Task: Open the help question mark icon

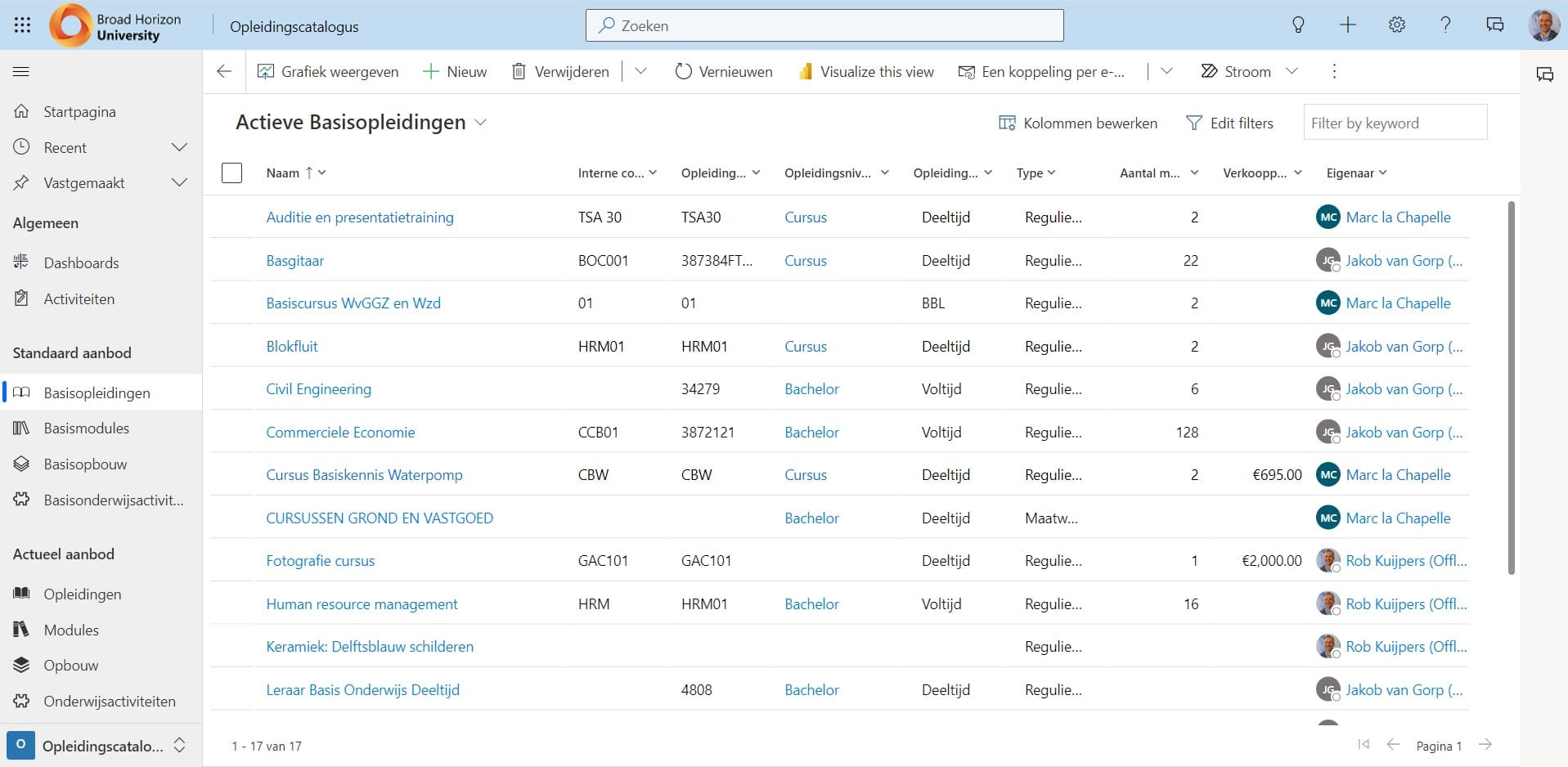Action: point(1445,25)
